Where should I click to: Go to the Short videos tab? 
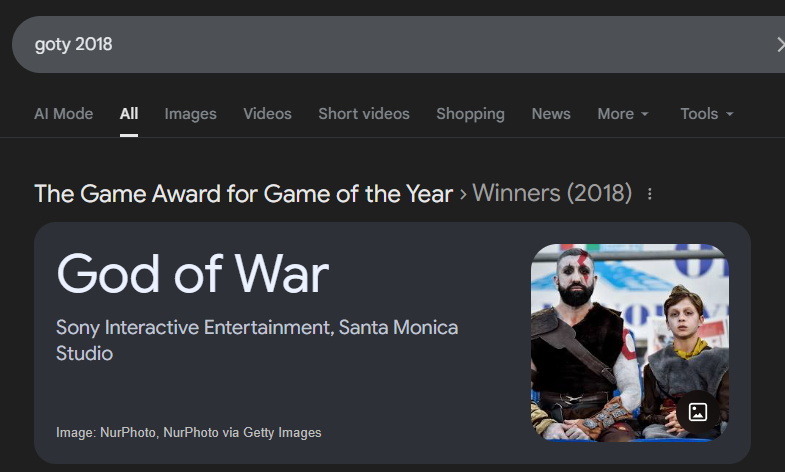pyautogui.click(x=364, y=114)
